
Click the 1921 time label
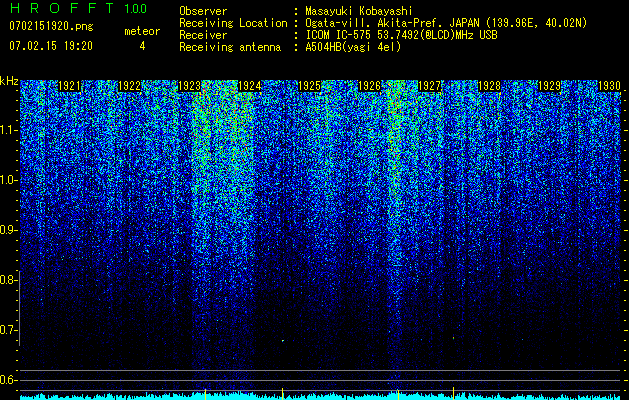click(x=69, y=86)
